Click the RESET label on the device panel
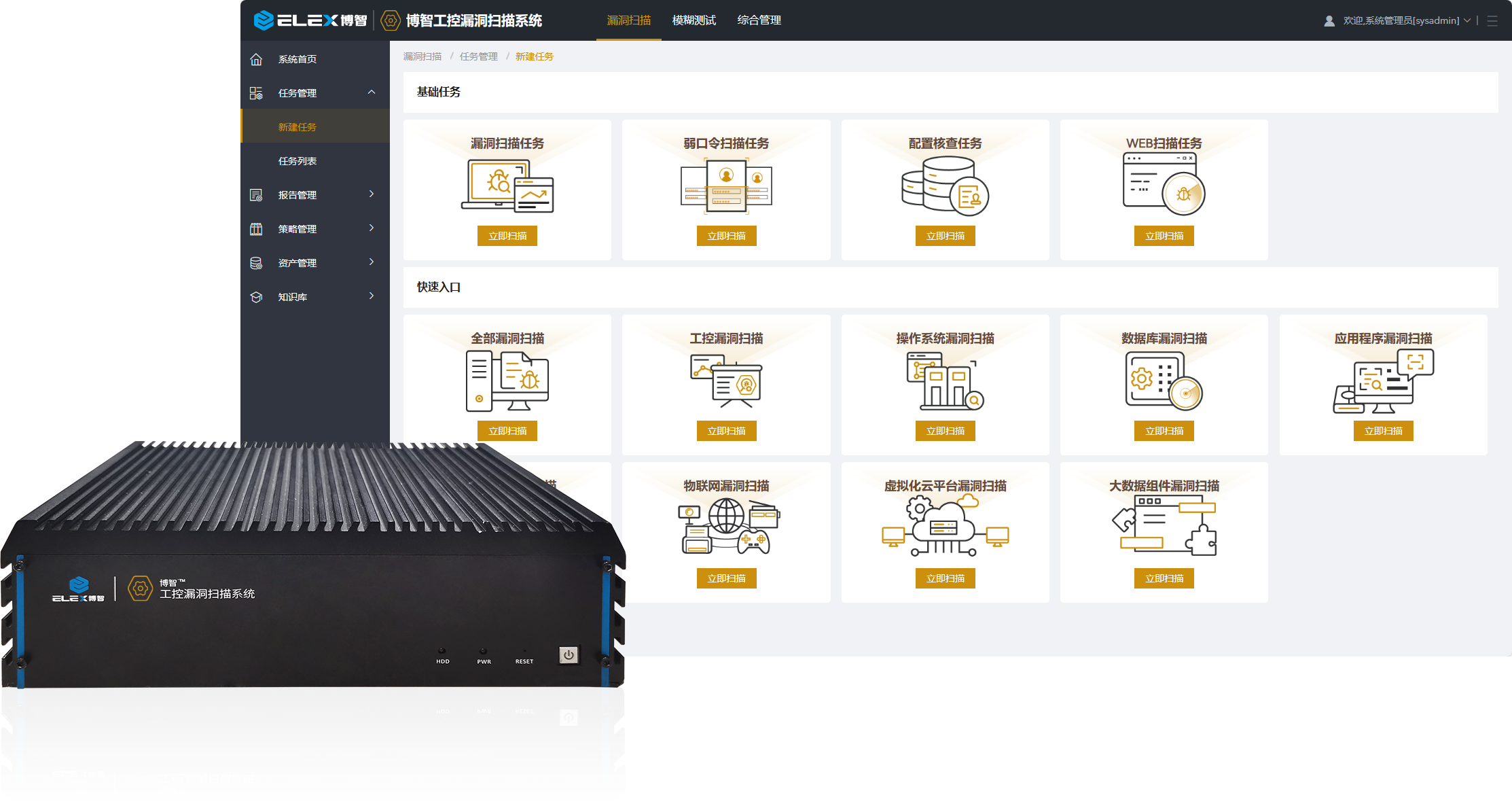 point(524,661)
